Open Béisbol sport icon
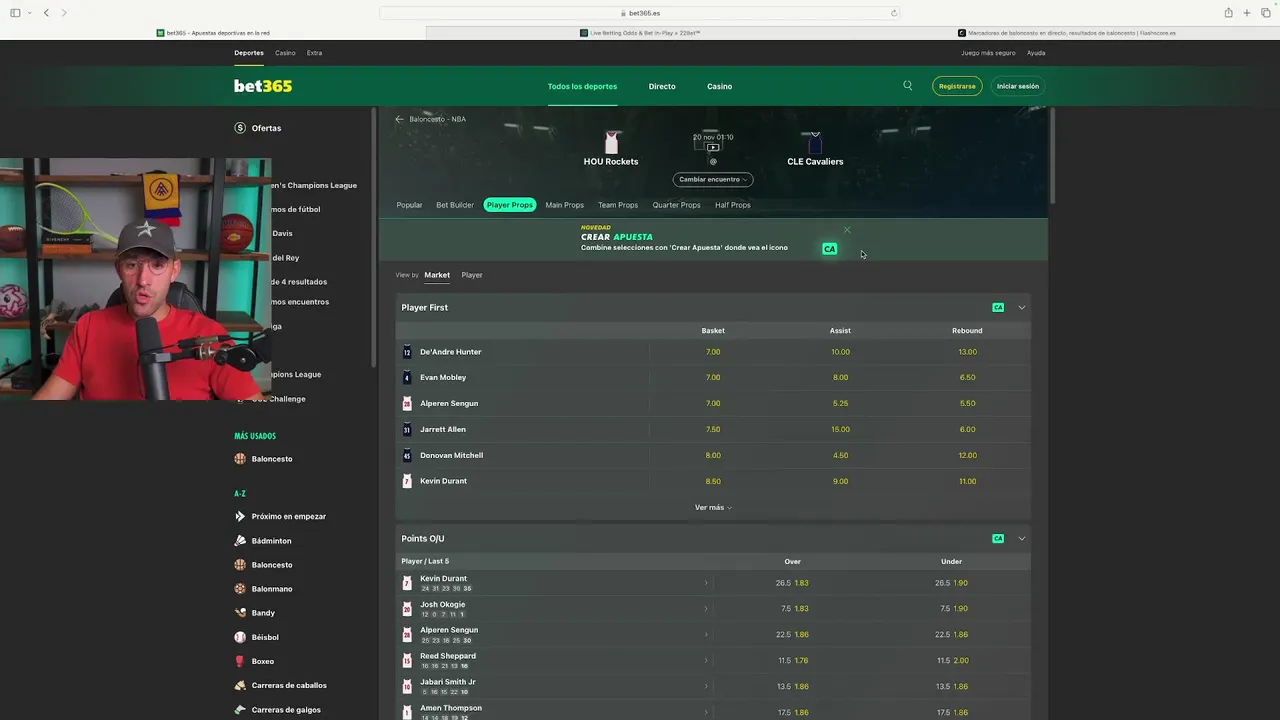This screenshot has width=1280, height=720. click(240, 637)
